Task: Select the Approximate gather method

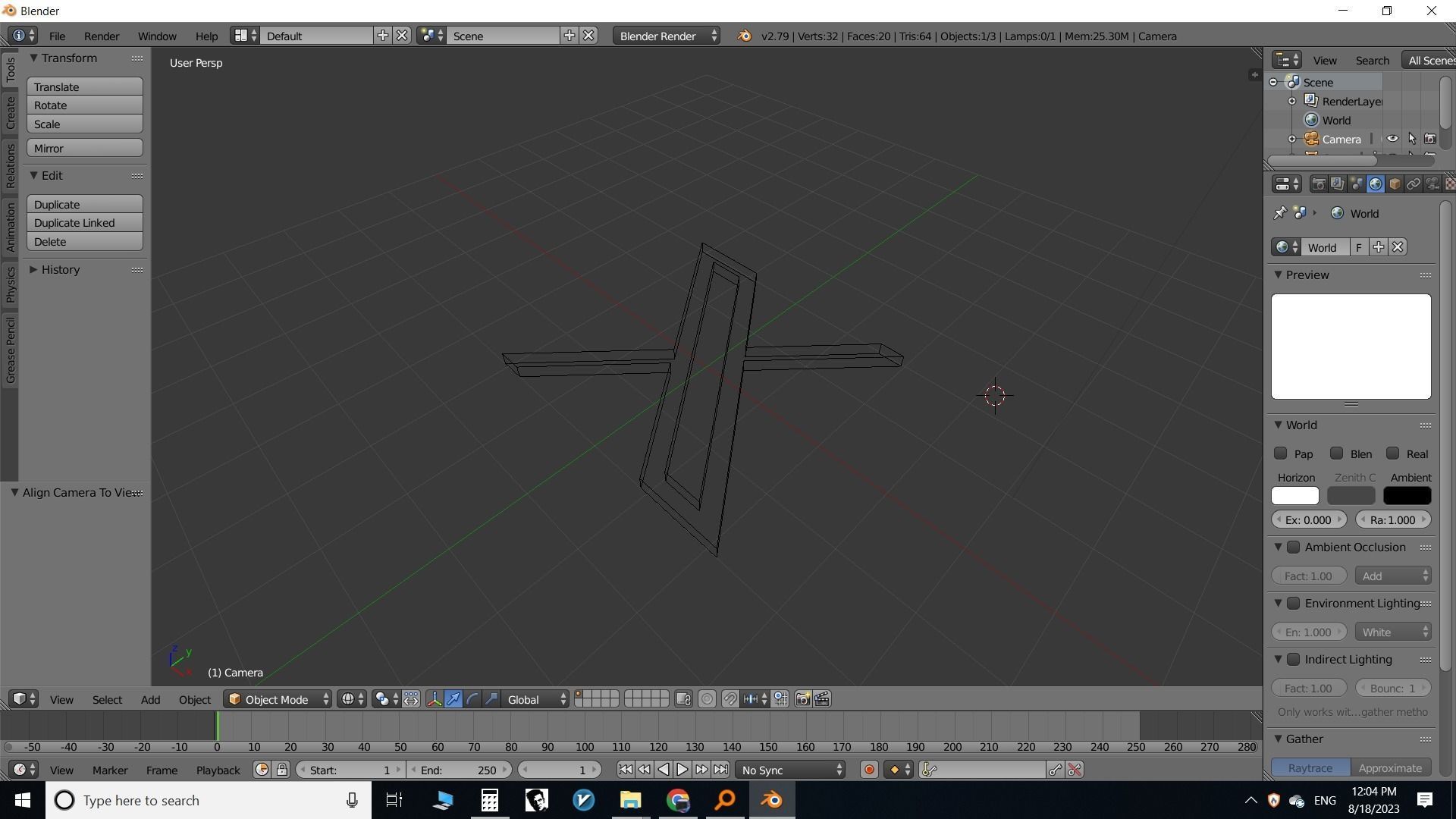Action: coord(1391,767)
